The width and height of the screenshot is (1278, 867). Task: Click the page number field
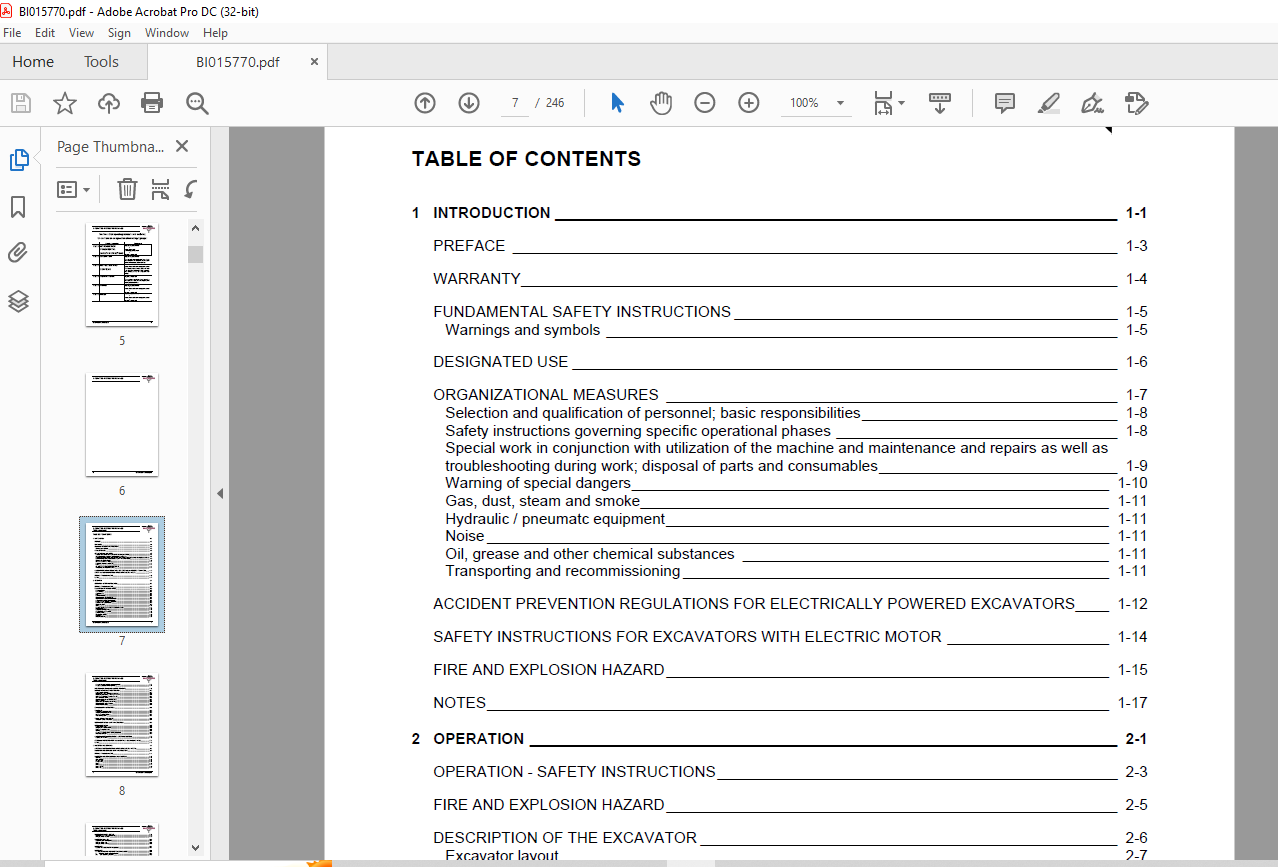click(514, 103)
